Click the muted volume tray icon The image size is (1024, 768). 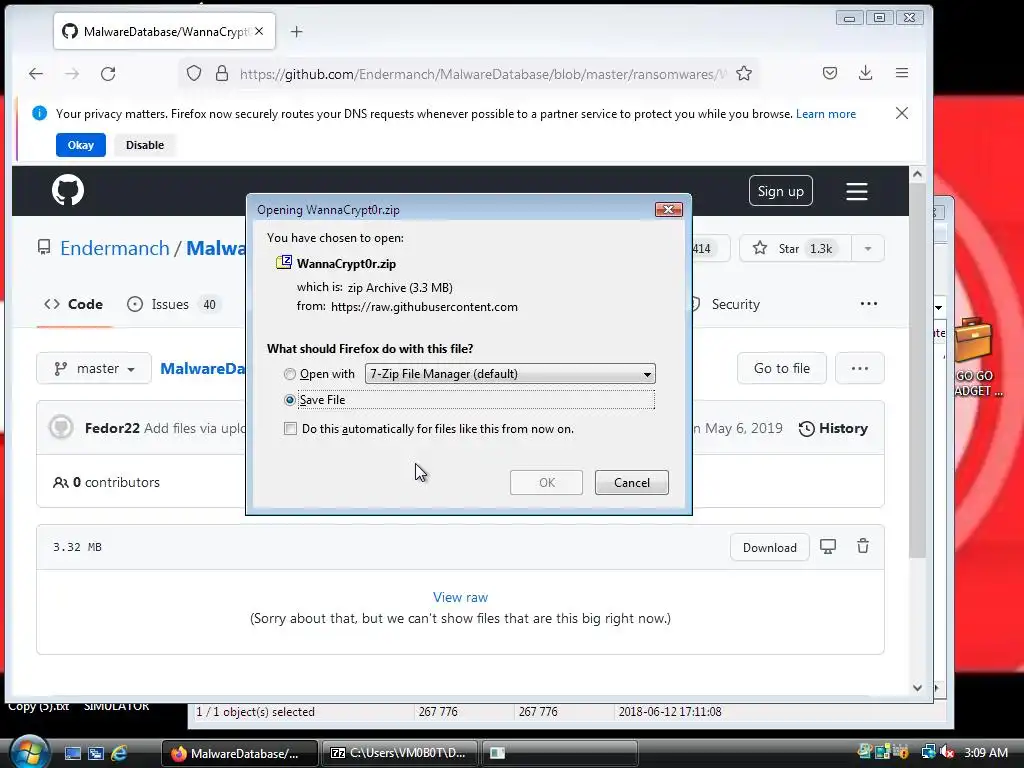(x=947, y=753)
